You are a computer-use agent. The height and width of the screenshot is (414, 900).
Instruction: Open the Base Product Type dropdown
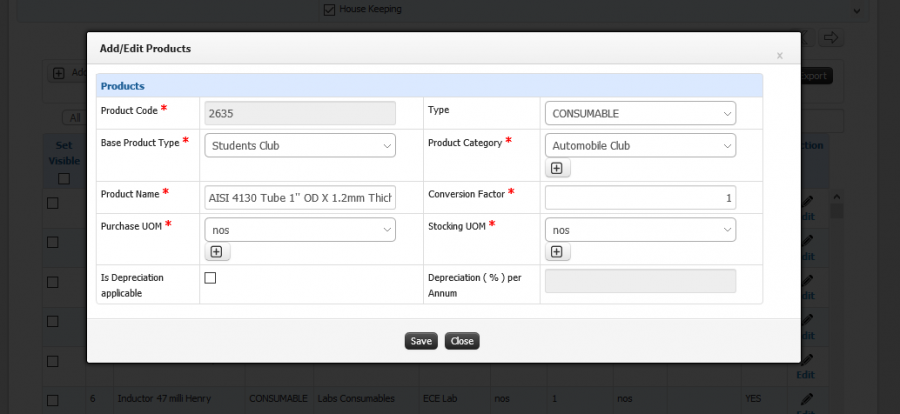(x=300, y=146)
